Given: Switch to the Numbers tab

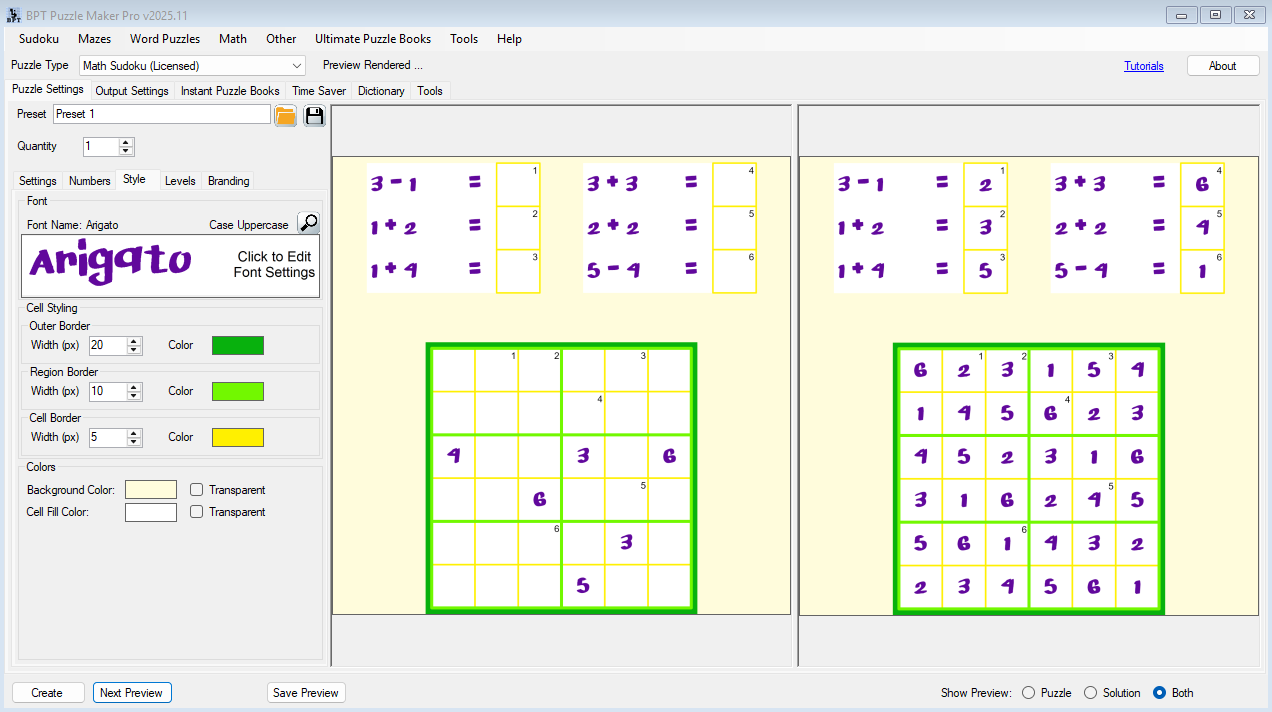Looking at the screenshot, I should point(89,181).
